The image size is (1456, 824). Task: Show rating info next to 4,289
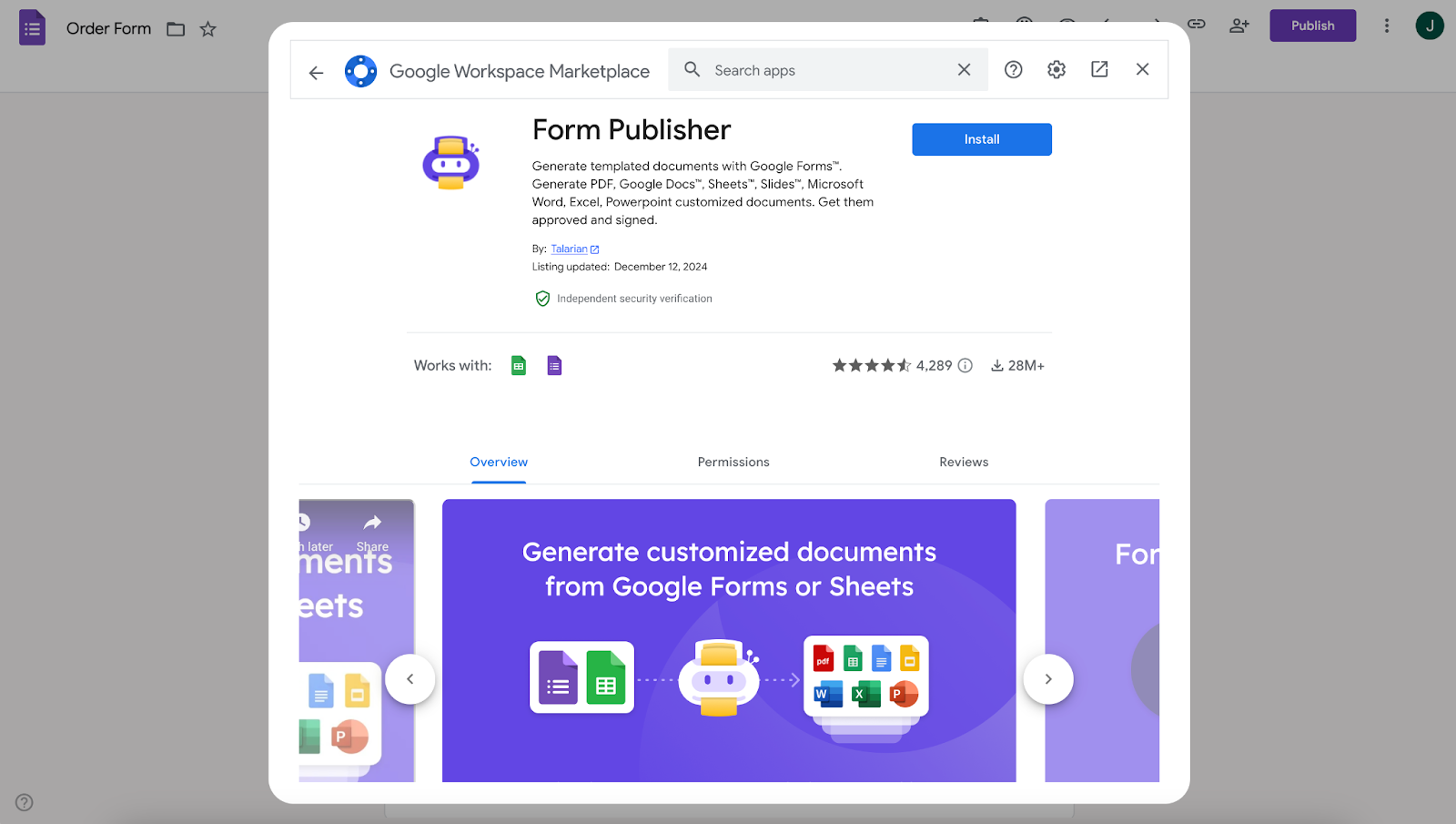click(966, 365)
